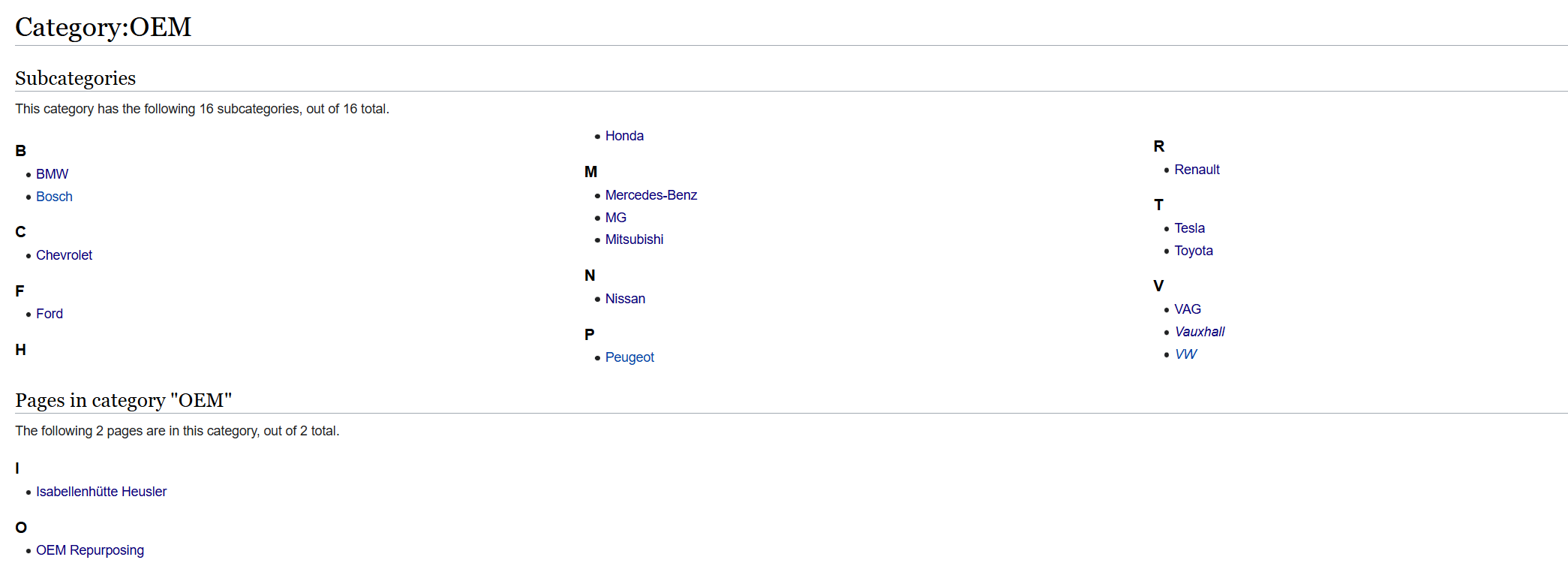Click the Bosch subcategory link
Viewport: 1568px width, 563px height.
[x=54, y=197]
